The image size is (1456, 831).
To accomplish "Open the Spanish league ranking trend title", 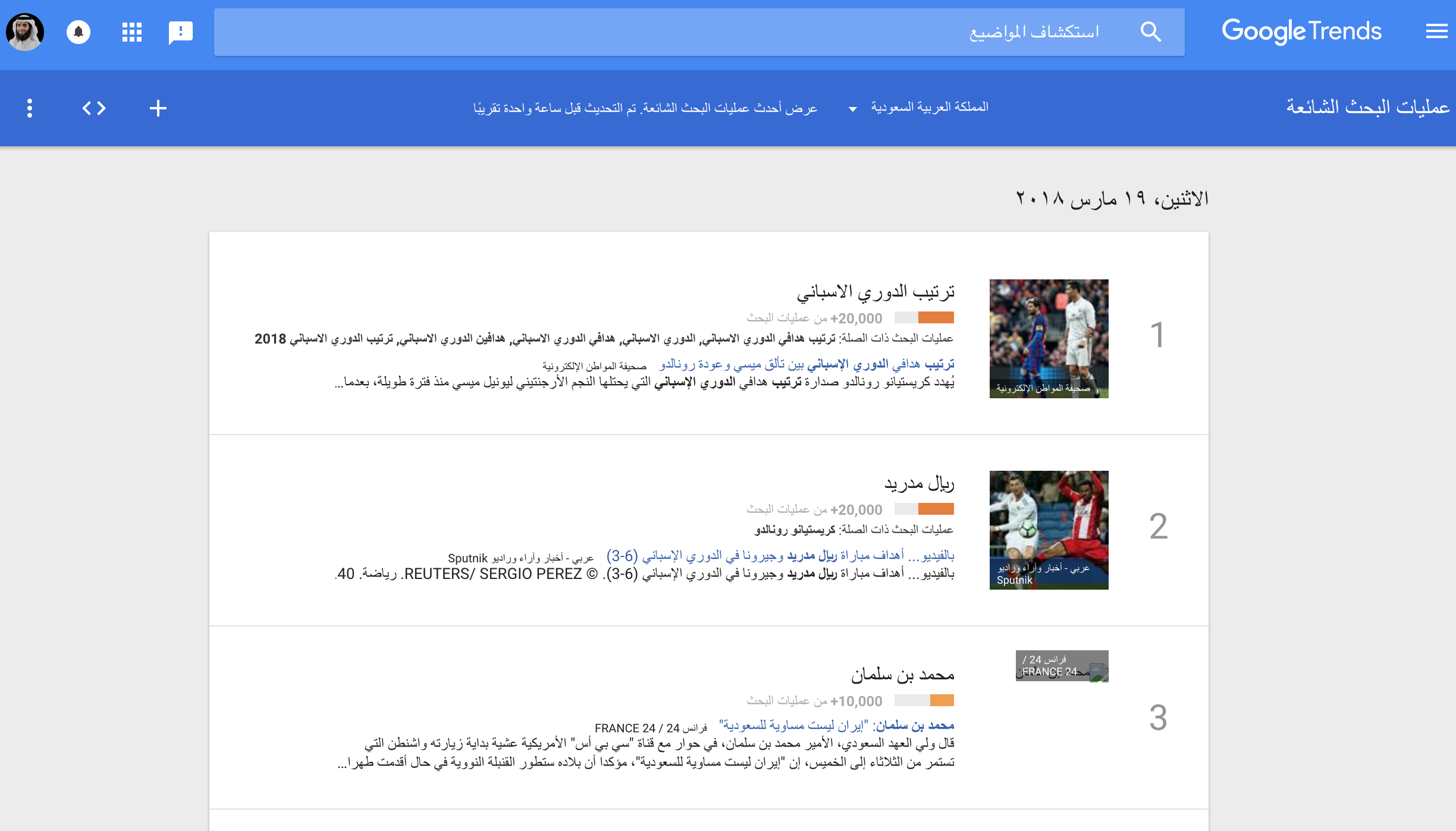I will tap(876, 292).
